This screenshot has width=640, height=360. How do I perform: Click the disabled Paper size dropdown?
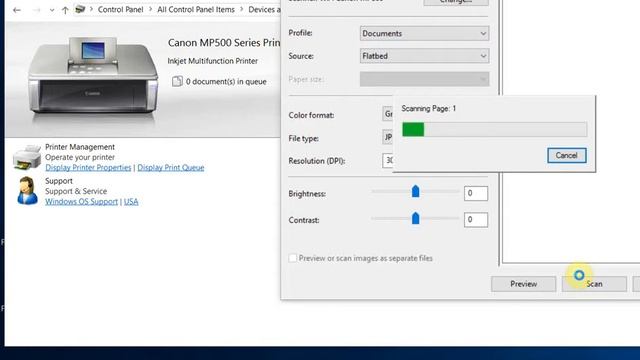424,79
